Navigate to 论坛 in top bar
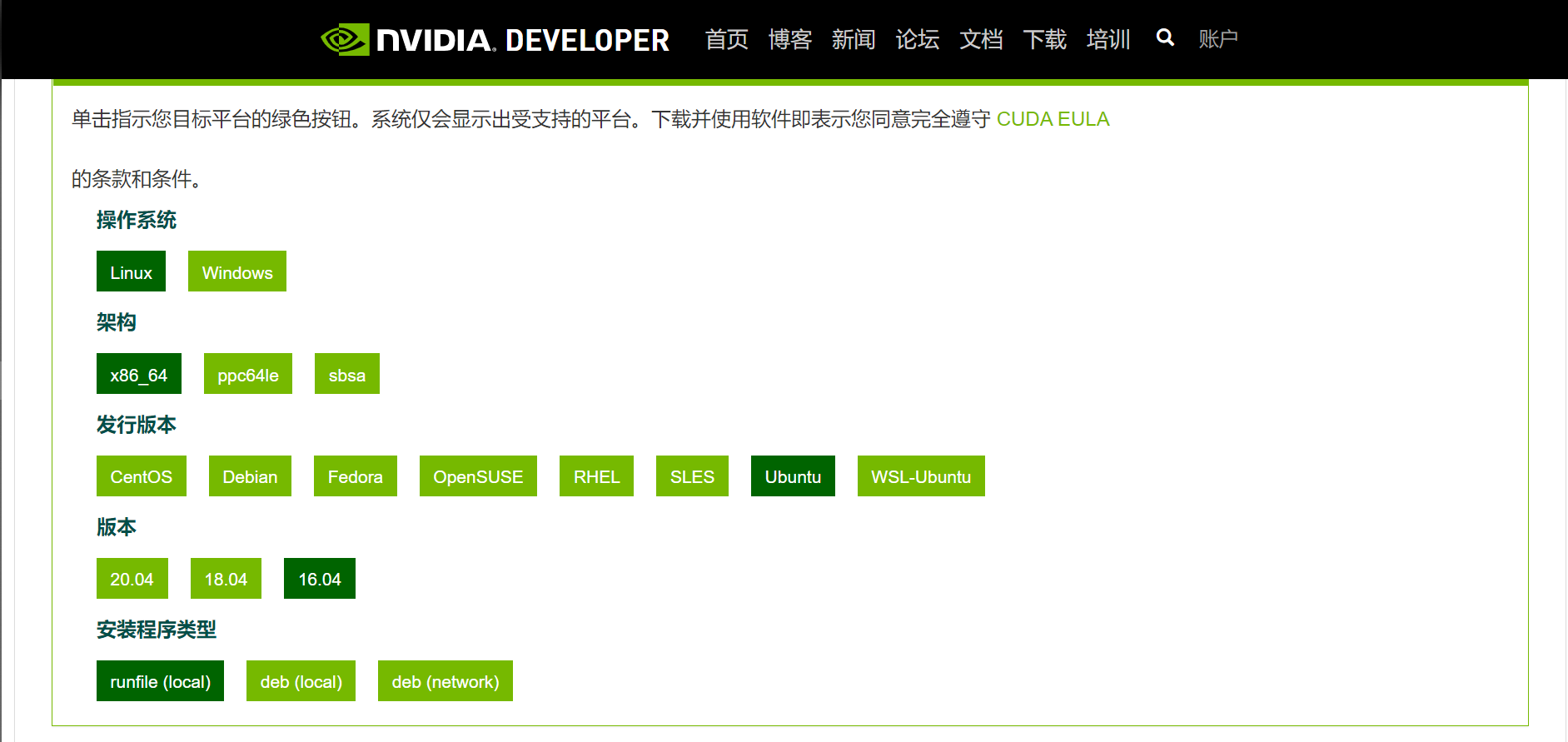 [x=917, y=39]
